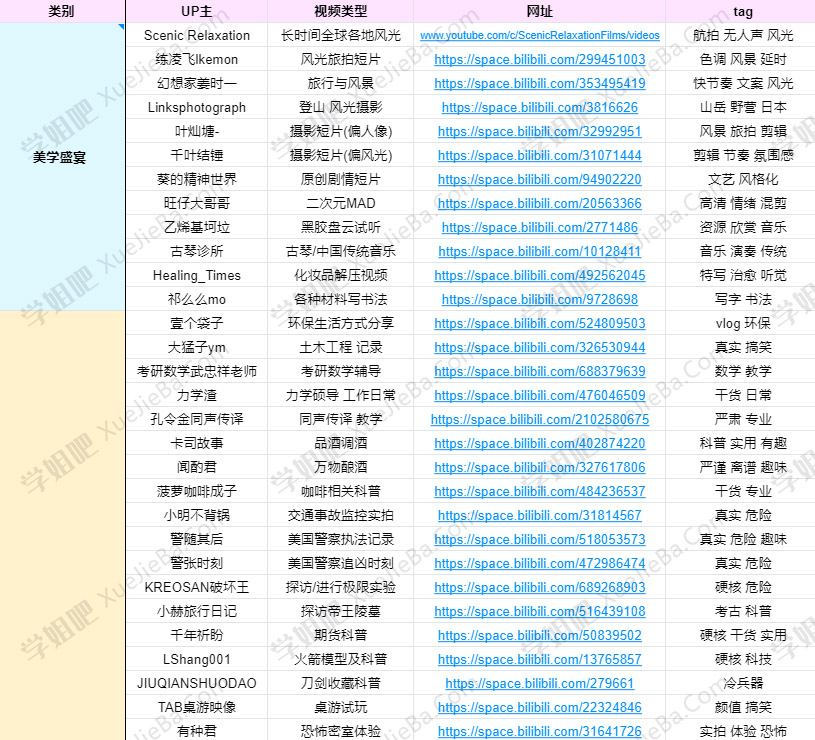Open bilibili link ending 279661
Screen dimensions: 815x740
[540, 683]
